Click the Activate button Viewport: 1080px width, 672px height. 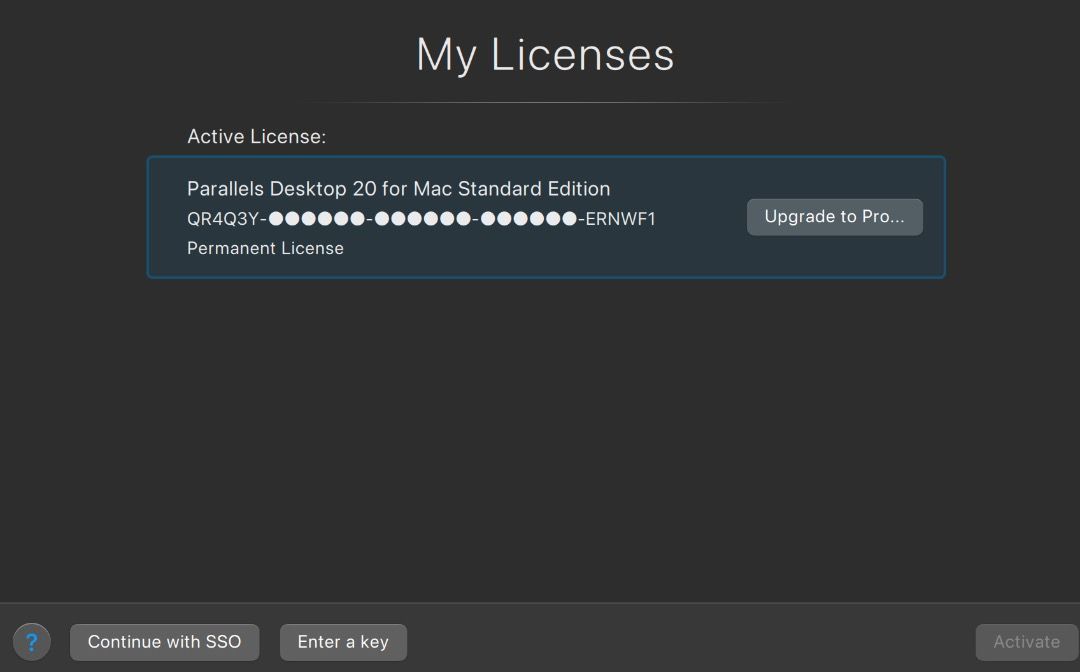pos(1026,642)
